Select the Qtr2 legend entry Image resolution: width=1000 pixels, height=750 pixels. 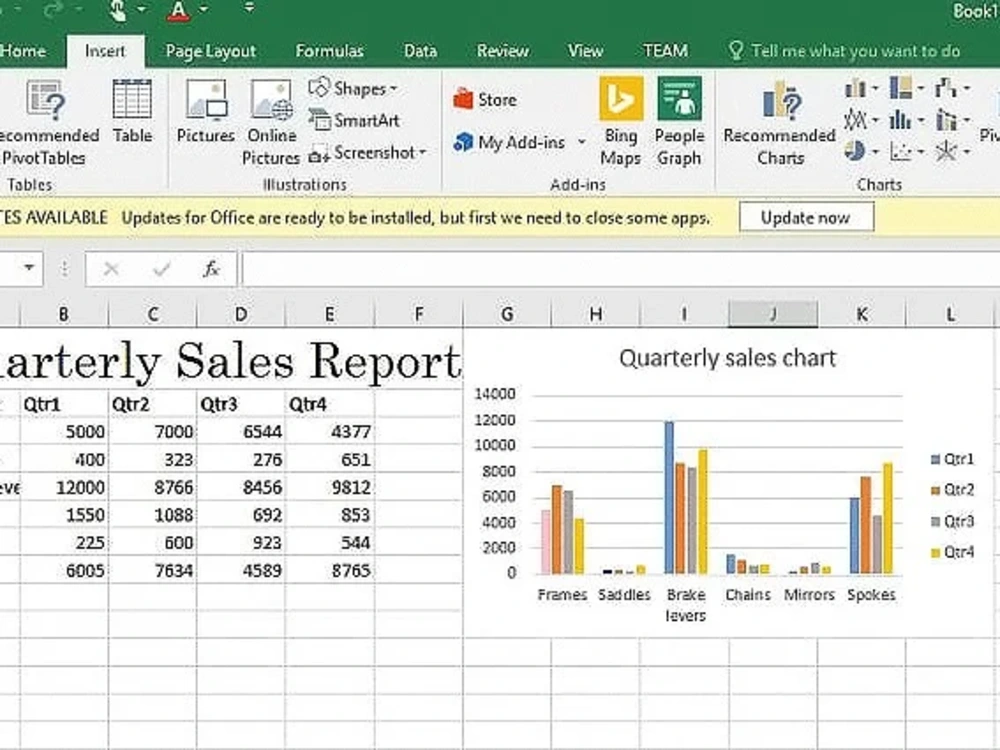952,490
